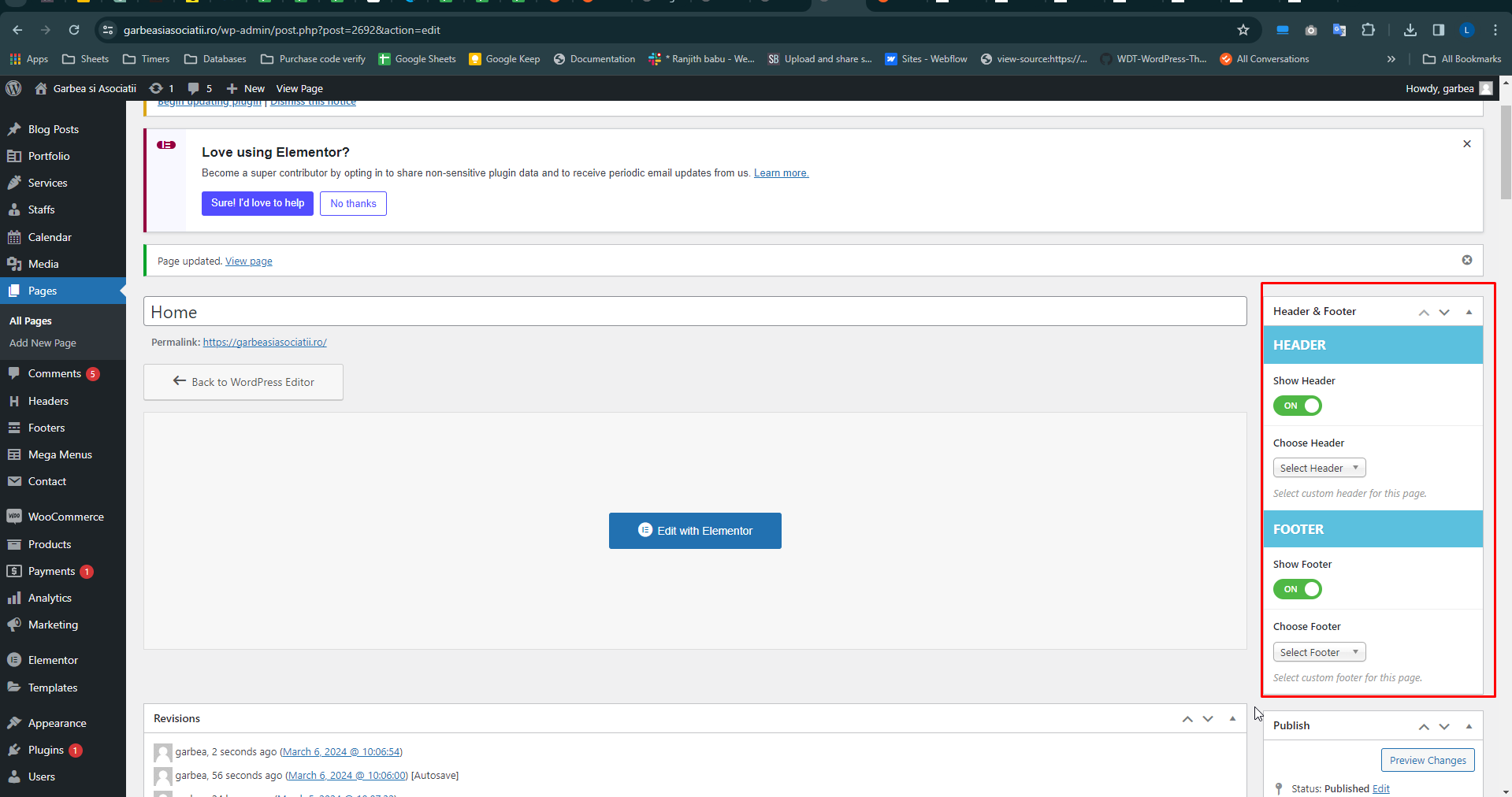The image size is (1512, 797).
Task: Follow the Learn more link
Action: [x=781, y=173]
